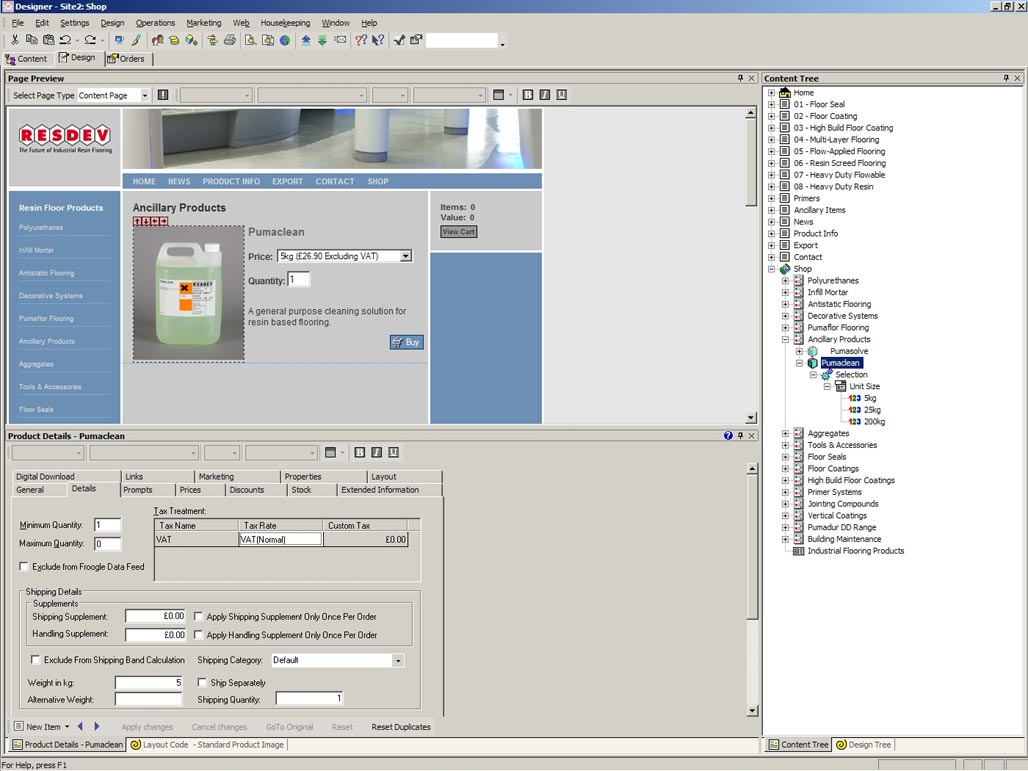Click the green download arrow icon

[322, 41]
